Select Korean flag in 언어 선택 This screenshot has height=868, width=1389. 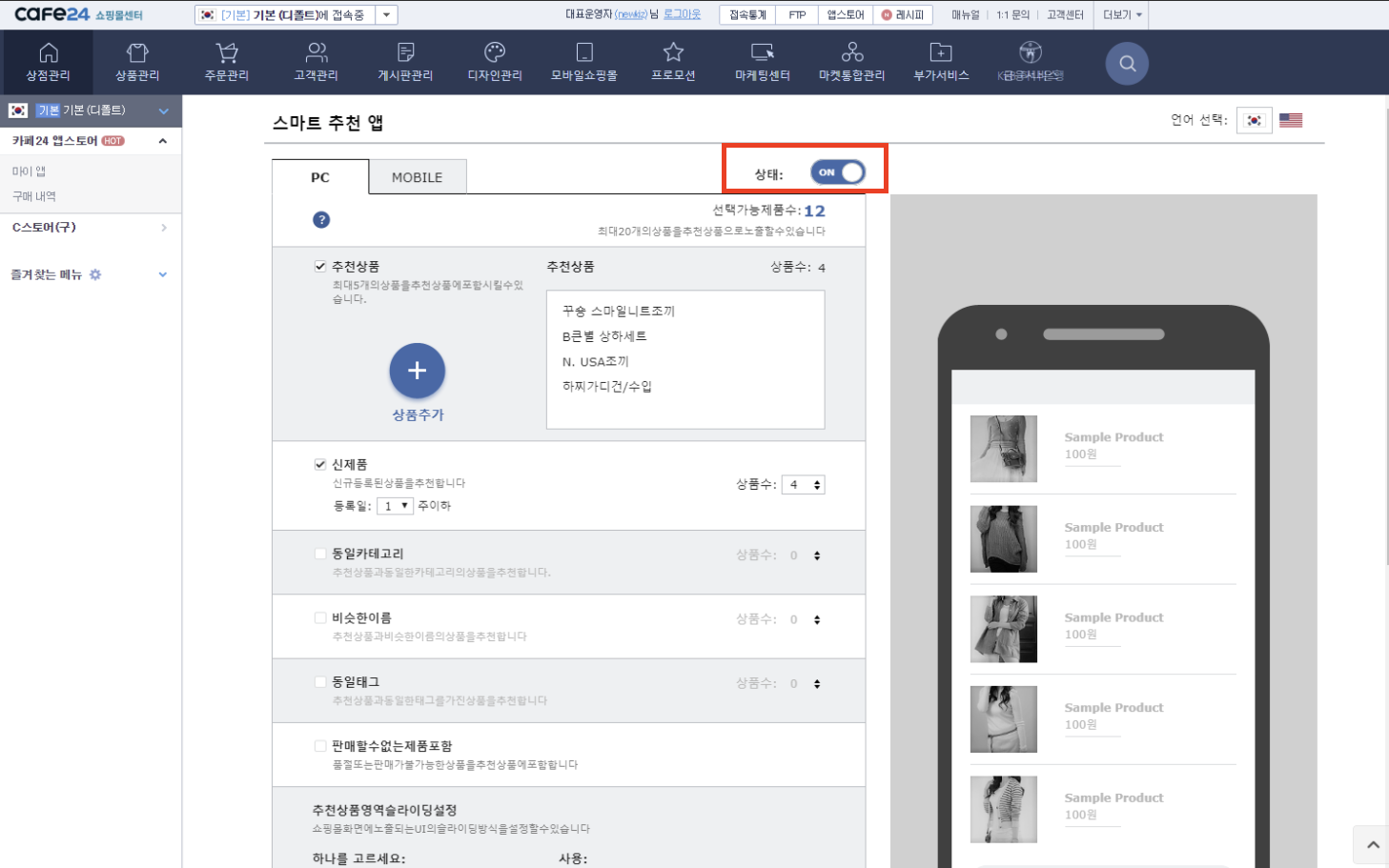[x=1255, y=120]
